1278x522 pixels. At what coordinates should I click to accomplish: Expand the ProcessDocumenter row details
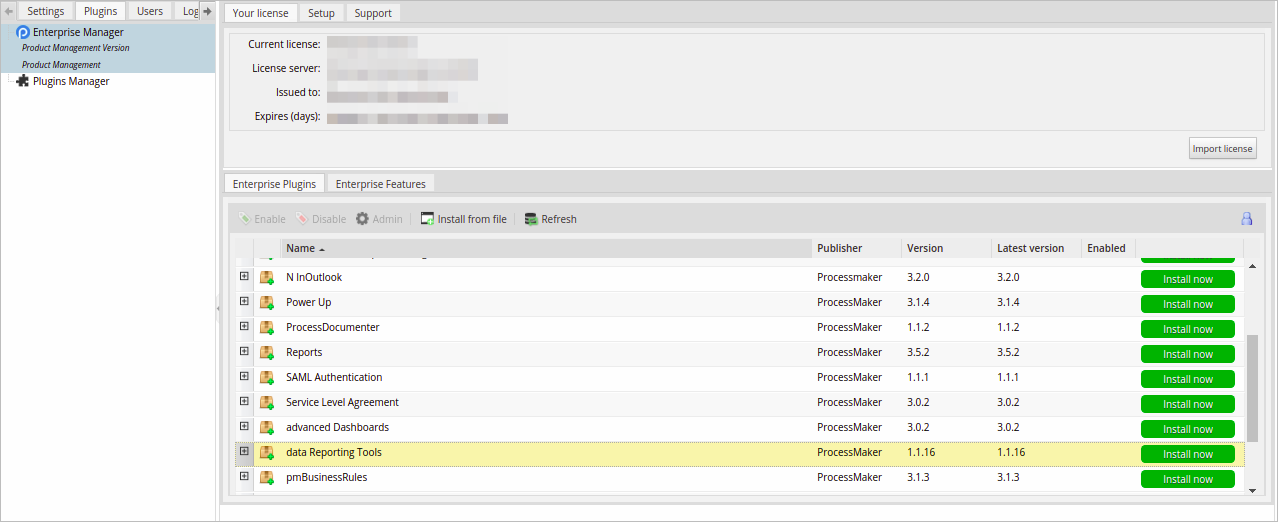click(x=244, y=327)
